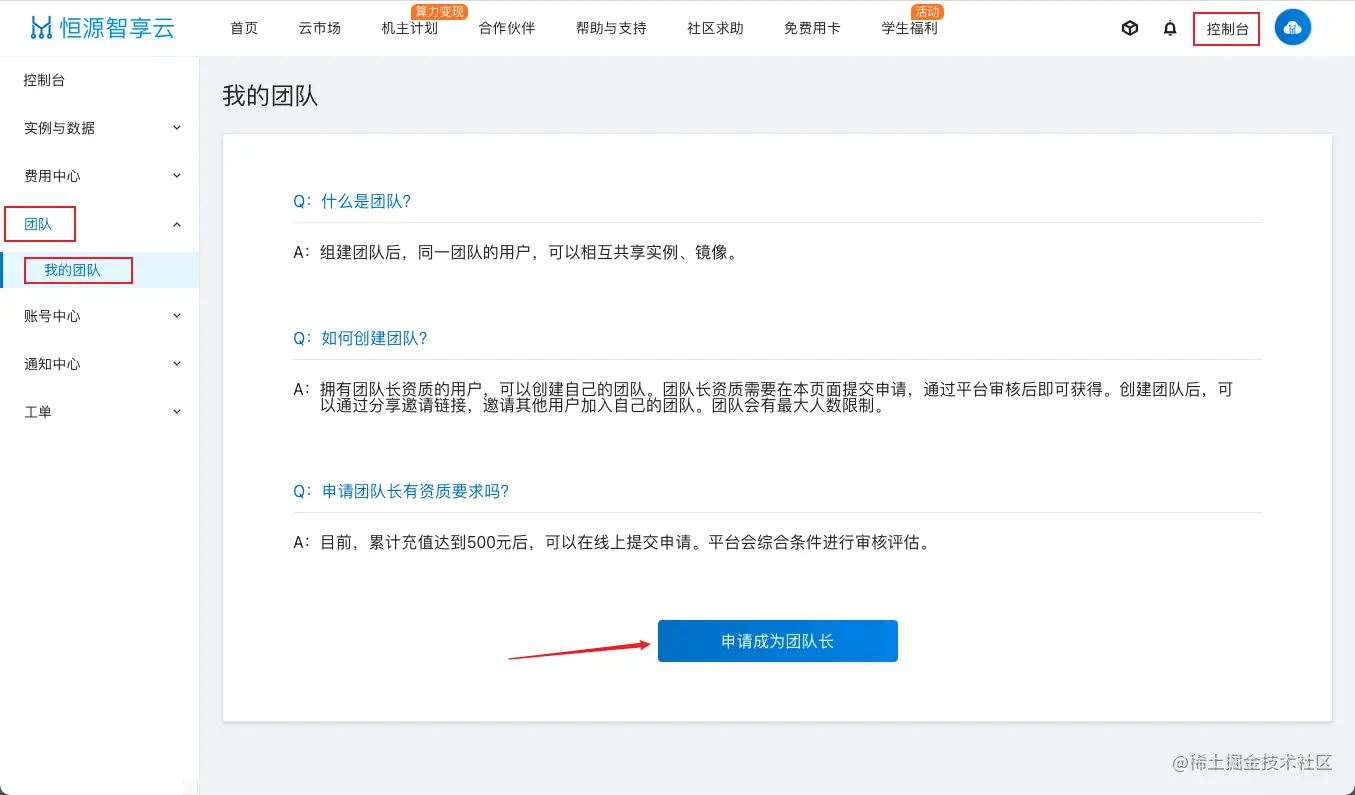The image size is (1355, 795).
Task: Click the 算力变现 orange badge
Action: [440, 12]
